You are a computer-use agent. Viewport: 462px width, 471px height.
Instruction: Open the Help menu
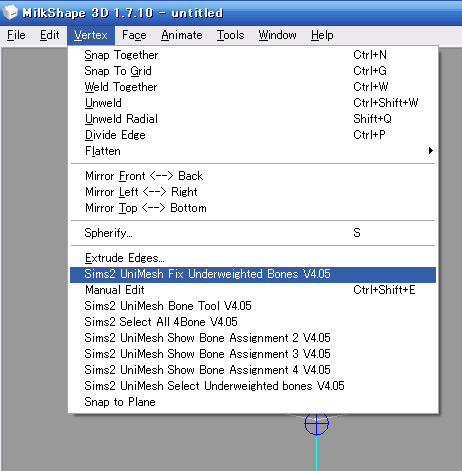click(322, 35)
